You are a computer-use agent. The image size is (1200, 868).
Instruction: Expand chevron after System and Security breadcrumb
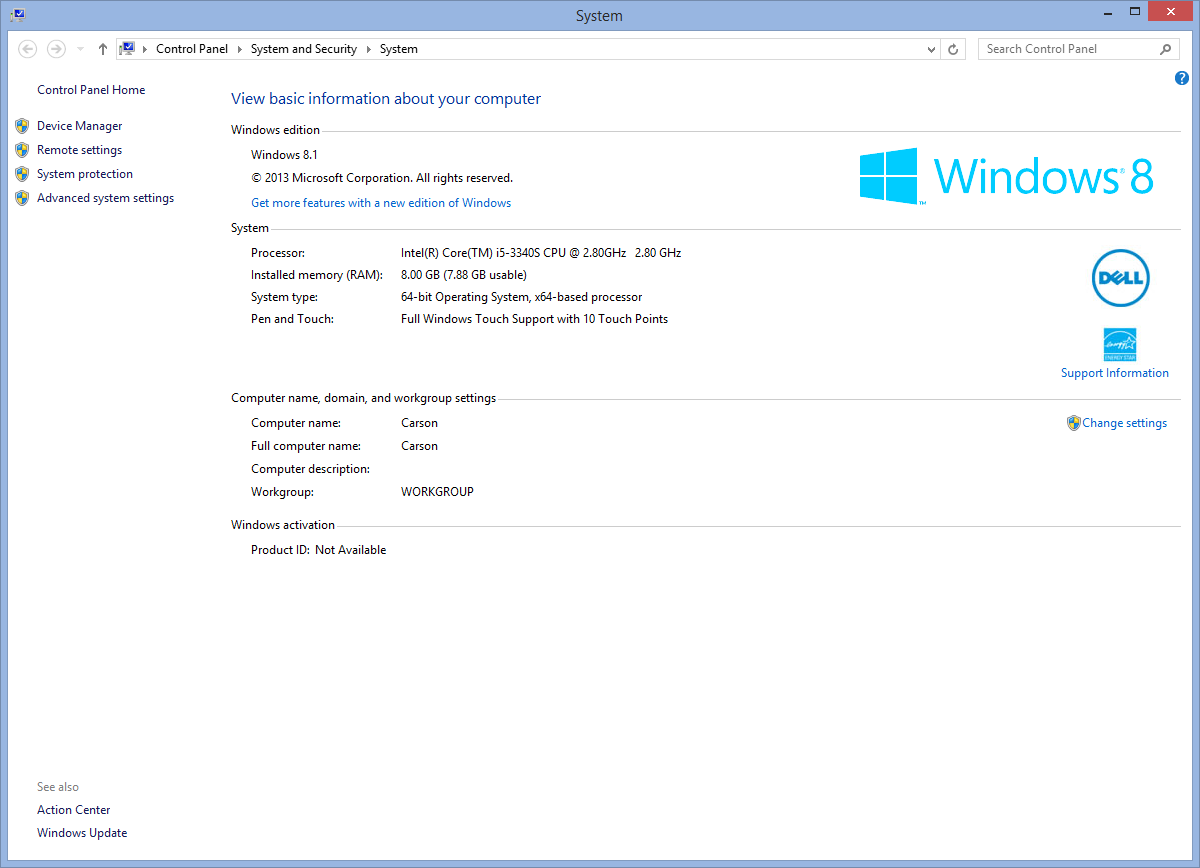tap(369, 49)
